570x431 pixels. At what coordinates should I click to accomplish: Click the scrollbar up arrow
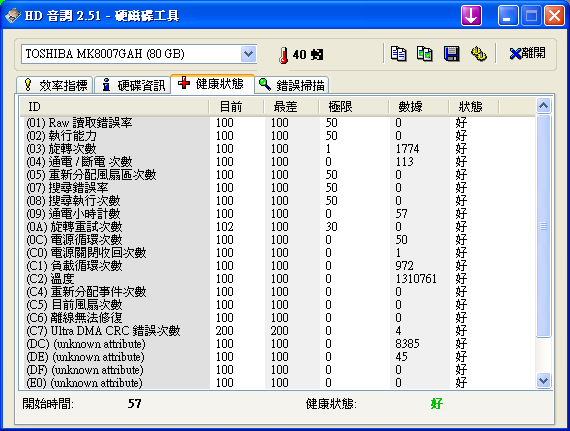(x=543, y=106)
